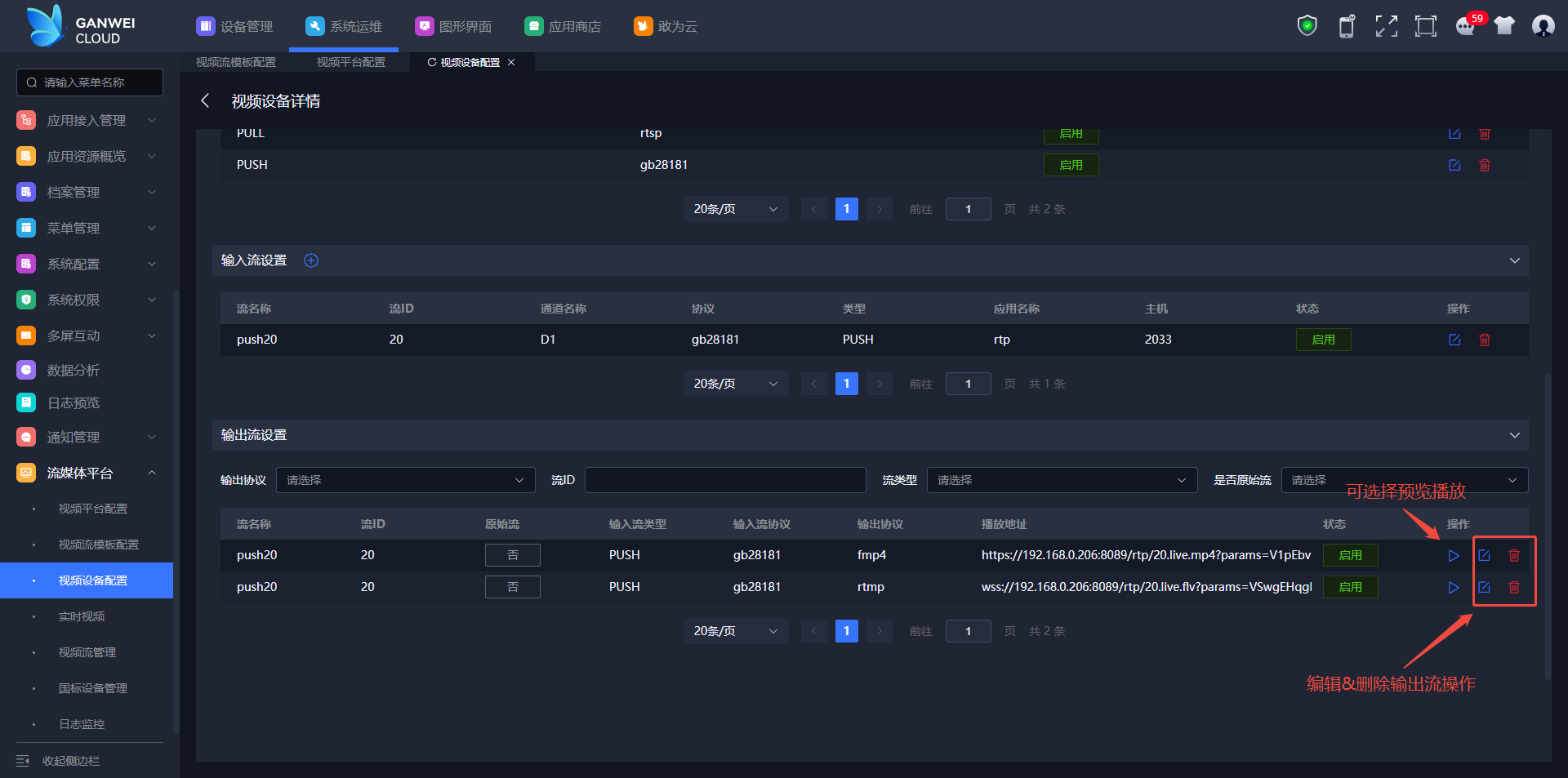The height and width of the screenshot is (778, 1568).
Task: Enter fullscreen using the expand arrows icon
Action: (1386, 26)
